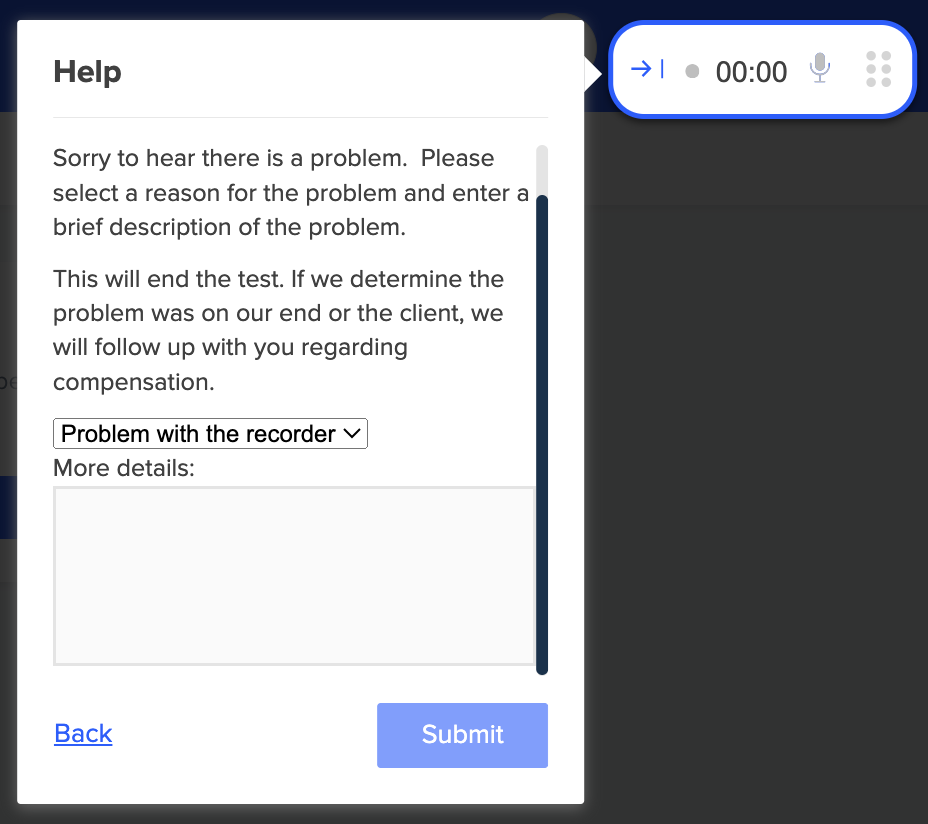The height and width of the screenshot is (824, 928).
Task: Click the Submit button
Action: click(462, 735)
